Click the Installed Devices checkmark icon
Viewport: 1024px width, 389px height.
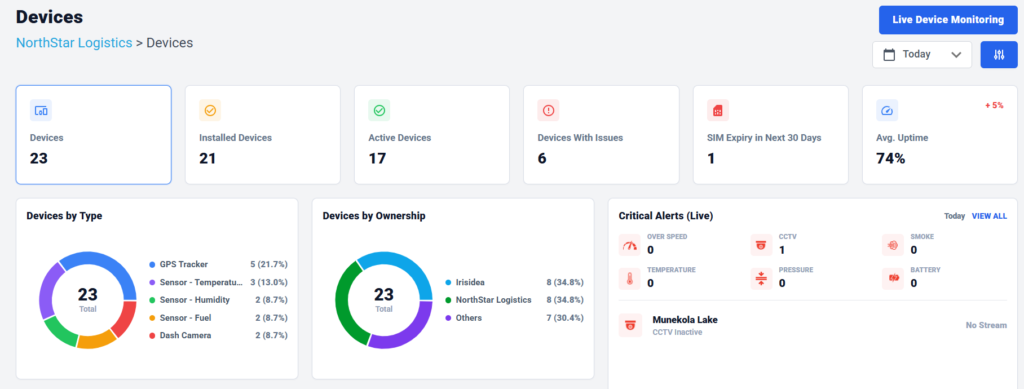click(x=210, y=110)
